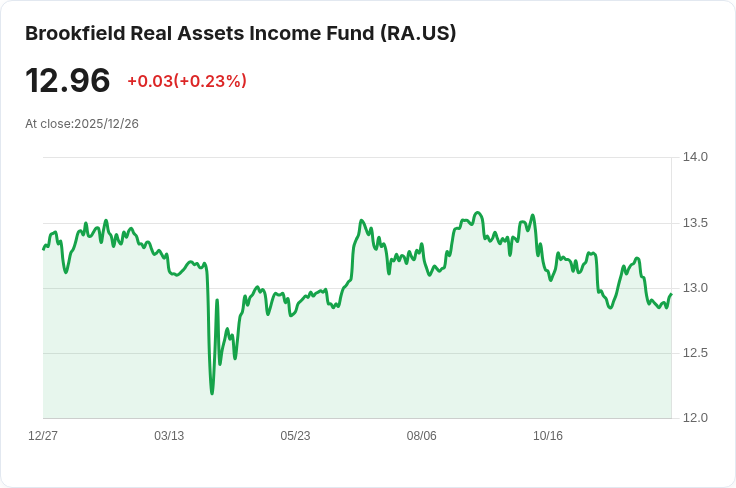Click the 08/06 x-axis date
The height and width of the screenshot is (488, 736).
click(422, 436)
